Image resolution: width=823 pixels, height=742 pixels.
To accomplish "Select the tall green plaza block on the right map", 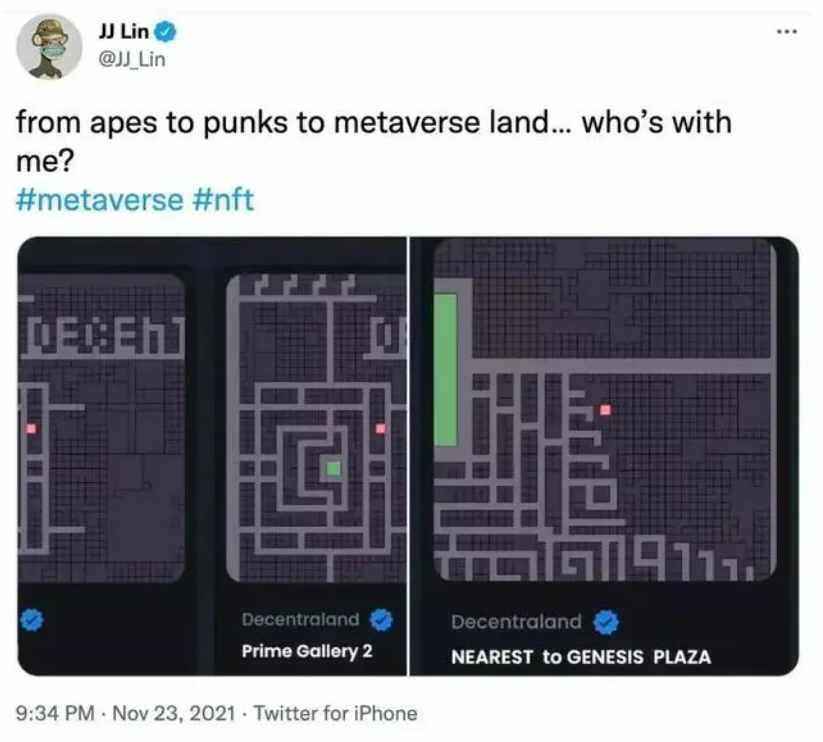I will [x=446, y=370].
